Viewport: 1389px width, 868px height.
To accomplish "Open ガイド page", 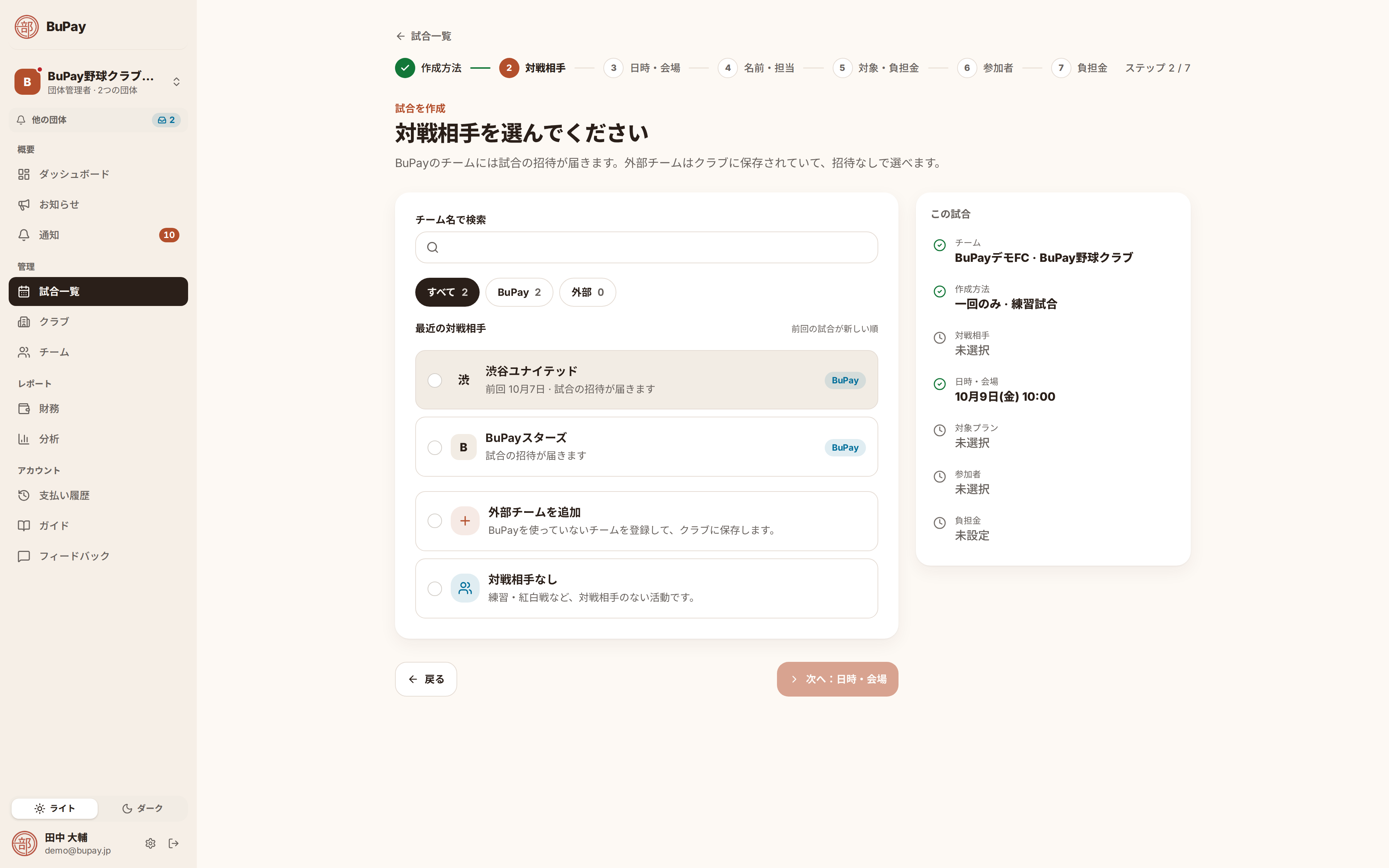I will (x=98, y=526).
